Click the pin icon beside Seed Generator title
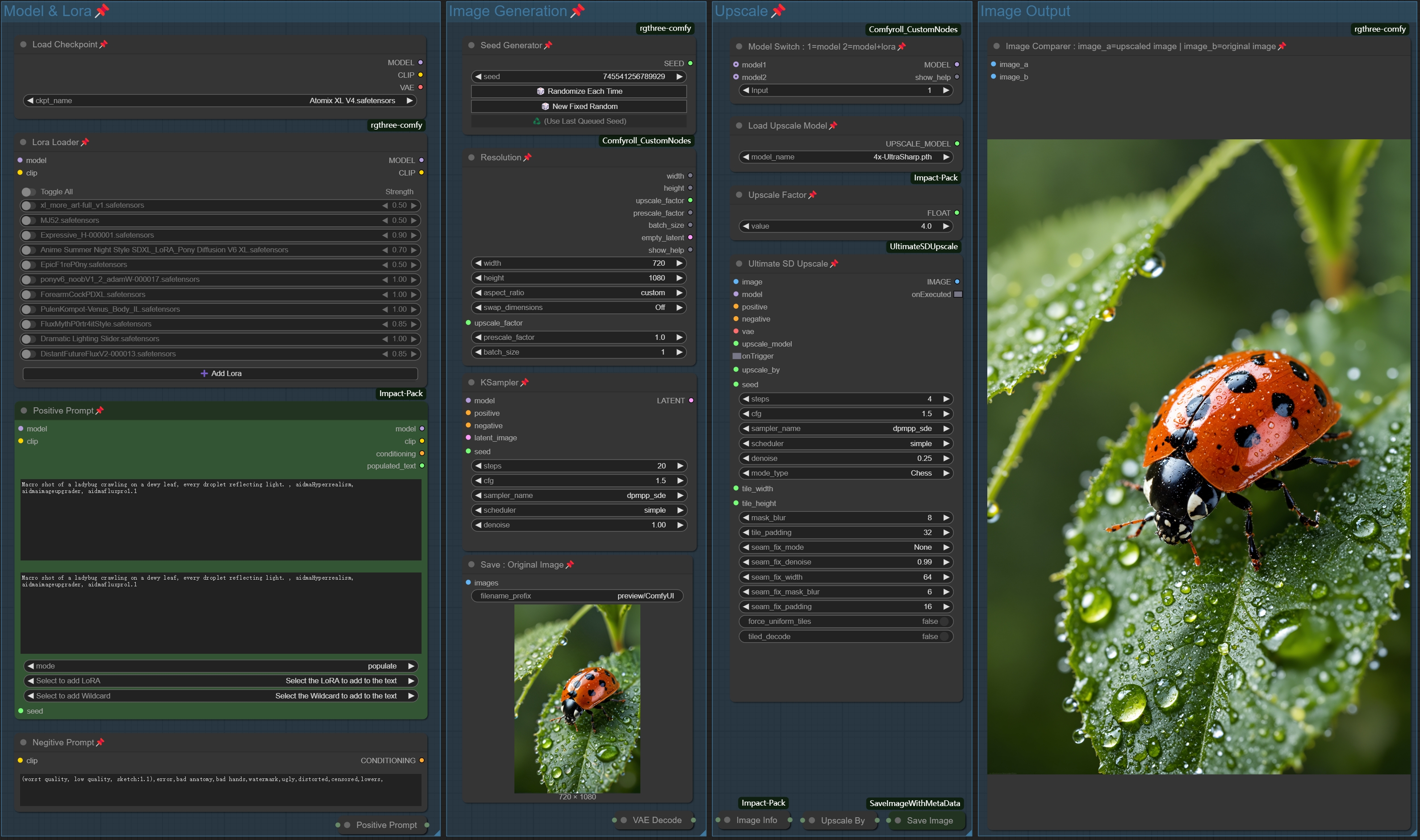1420x840 pixels. pos(548,45)
